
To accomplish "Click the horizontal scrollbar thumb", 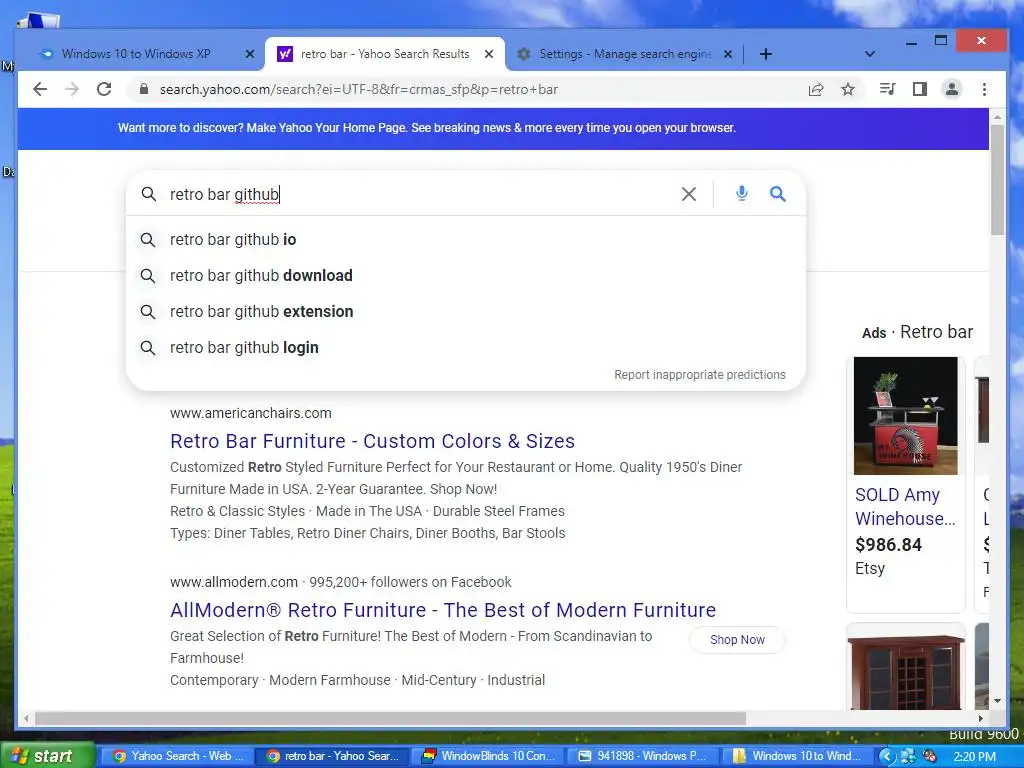I will (391, 718).
